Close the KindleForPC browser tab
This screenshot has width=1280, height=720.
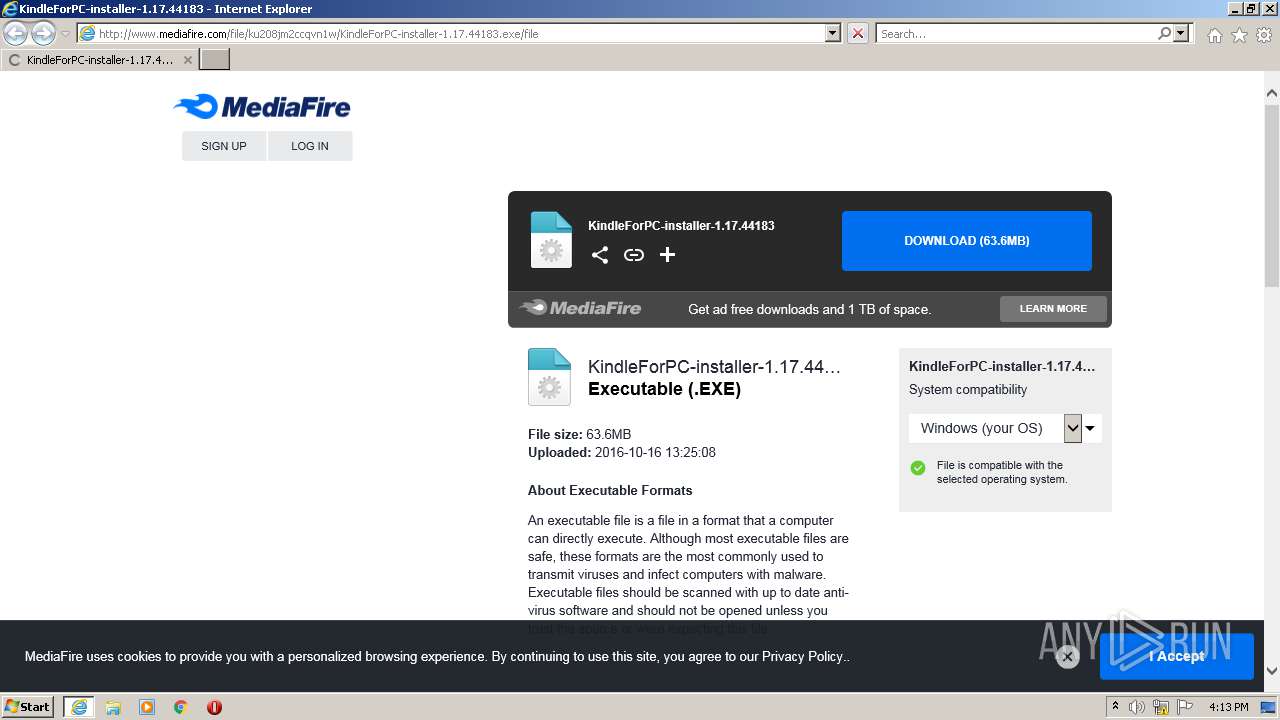187,60
